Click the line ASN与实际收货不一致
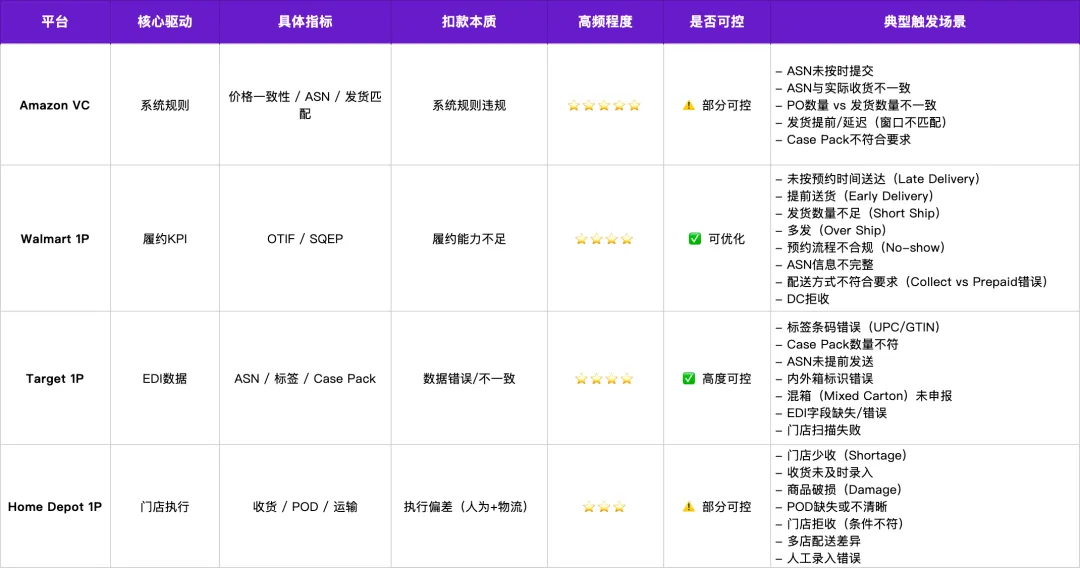This screenshot has width=1080, height=568. click(x=843, y=88)
